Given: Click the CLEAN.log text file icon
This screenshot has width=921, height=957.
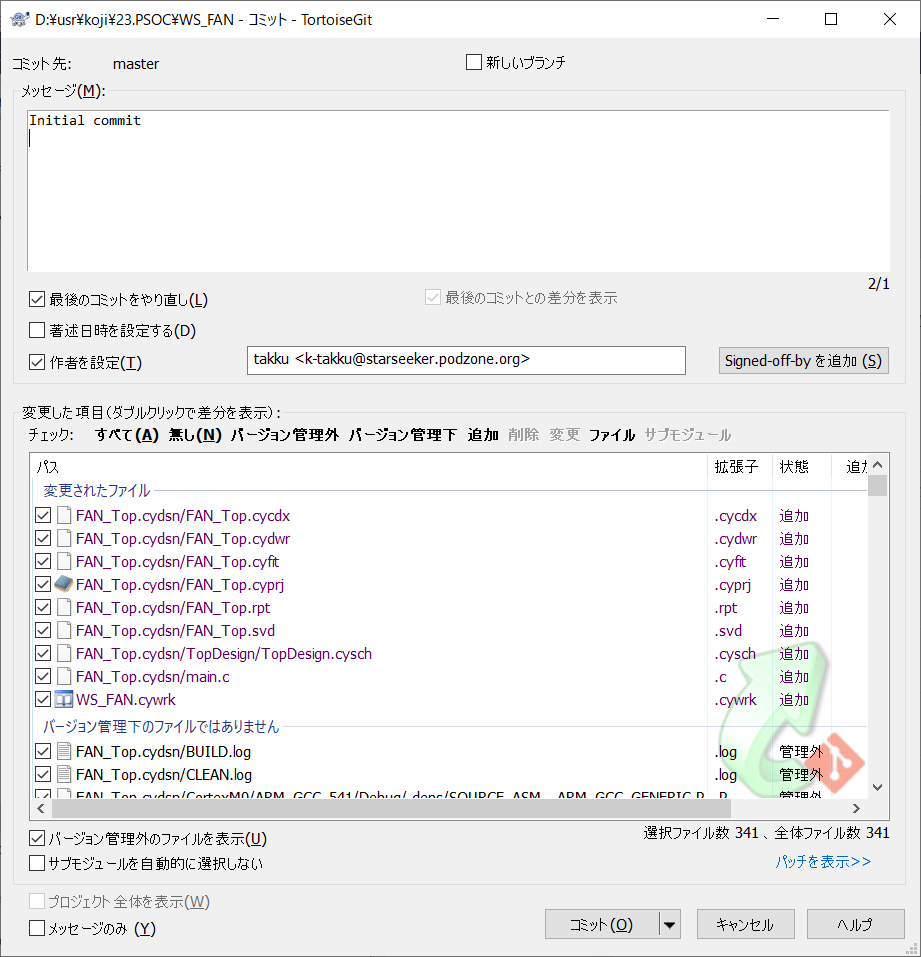Looking at the screenshot, I should click(x=64, y=774).
